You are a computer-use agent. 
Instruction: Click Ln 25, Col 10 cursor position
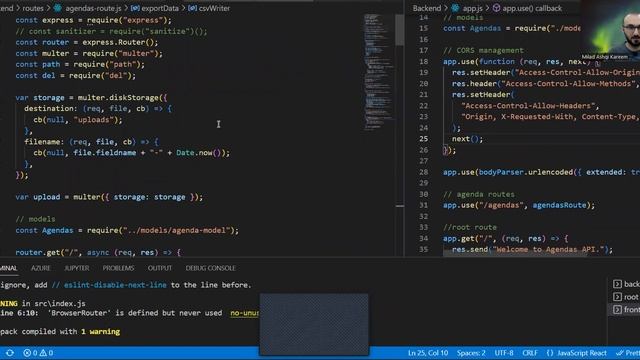pyautogui.click(x=428, y=353)
